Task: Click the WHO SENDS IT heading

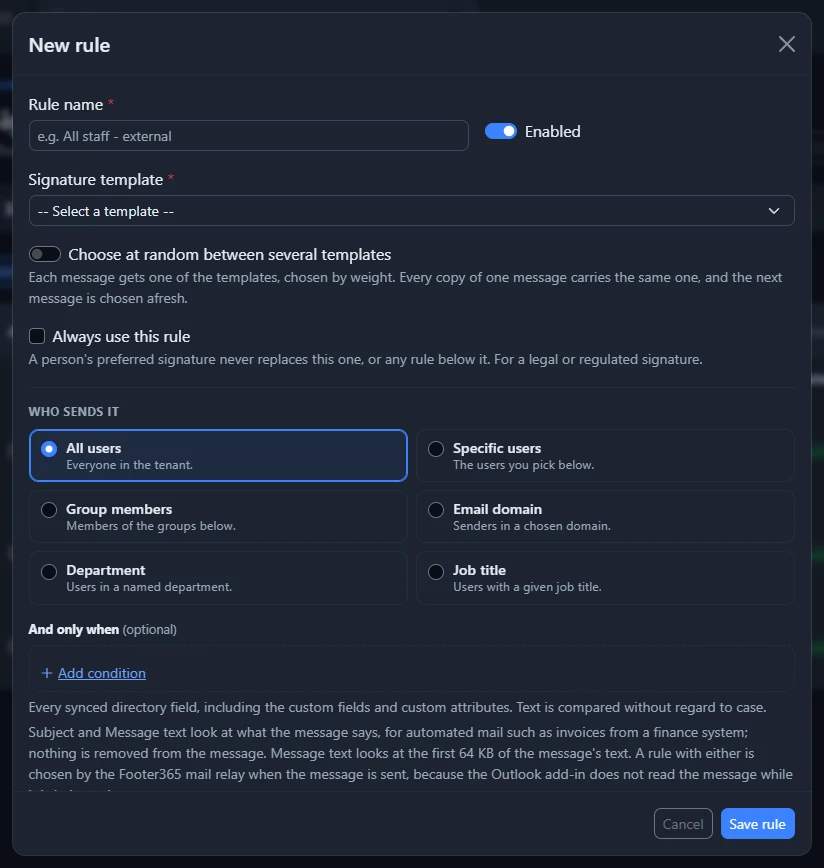Action: coord(74,412)
